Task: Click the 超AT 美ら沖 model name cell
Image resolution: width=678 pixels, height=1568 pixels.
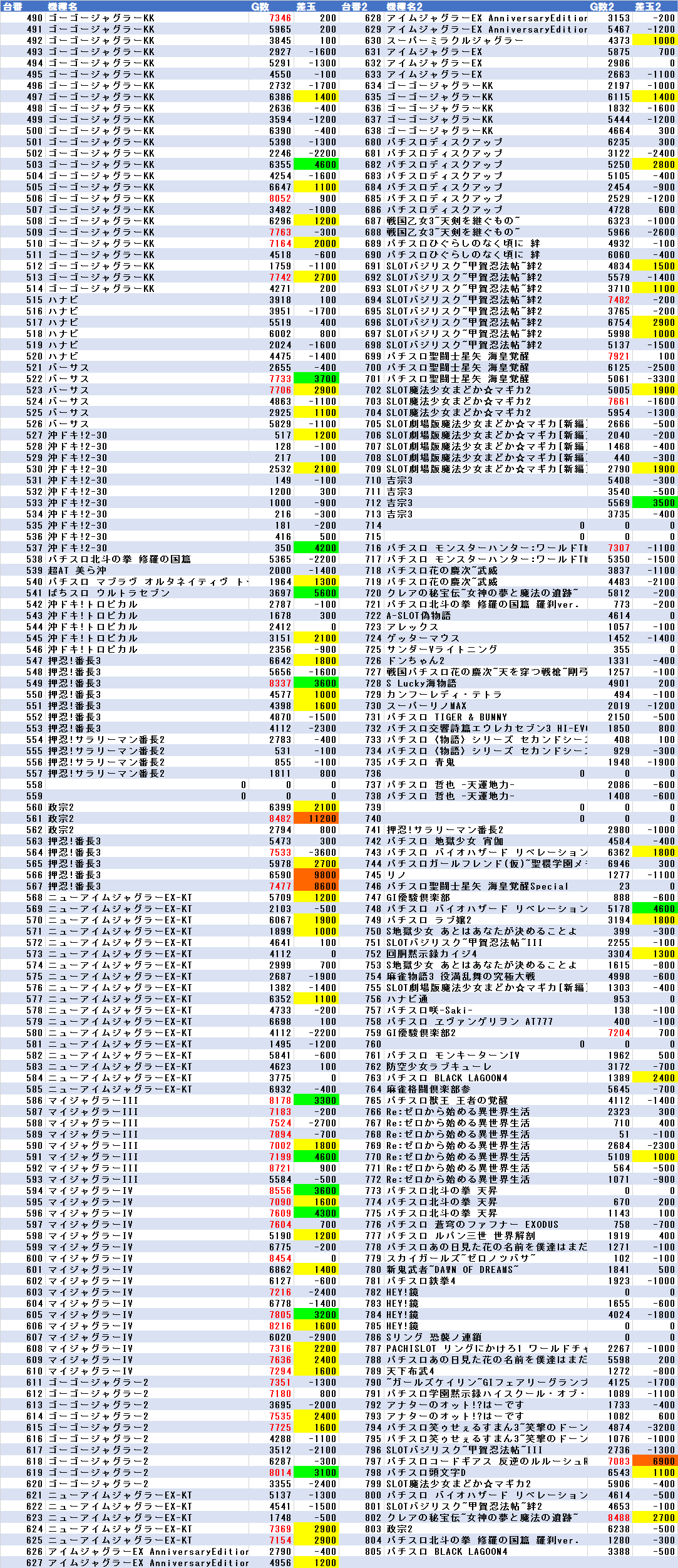Action: [x=146, y=570]
